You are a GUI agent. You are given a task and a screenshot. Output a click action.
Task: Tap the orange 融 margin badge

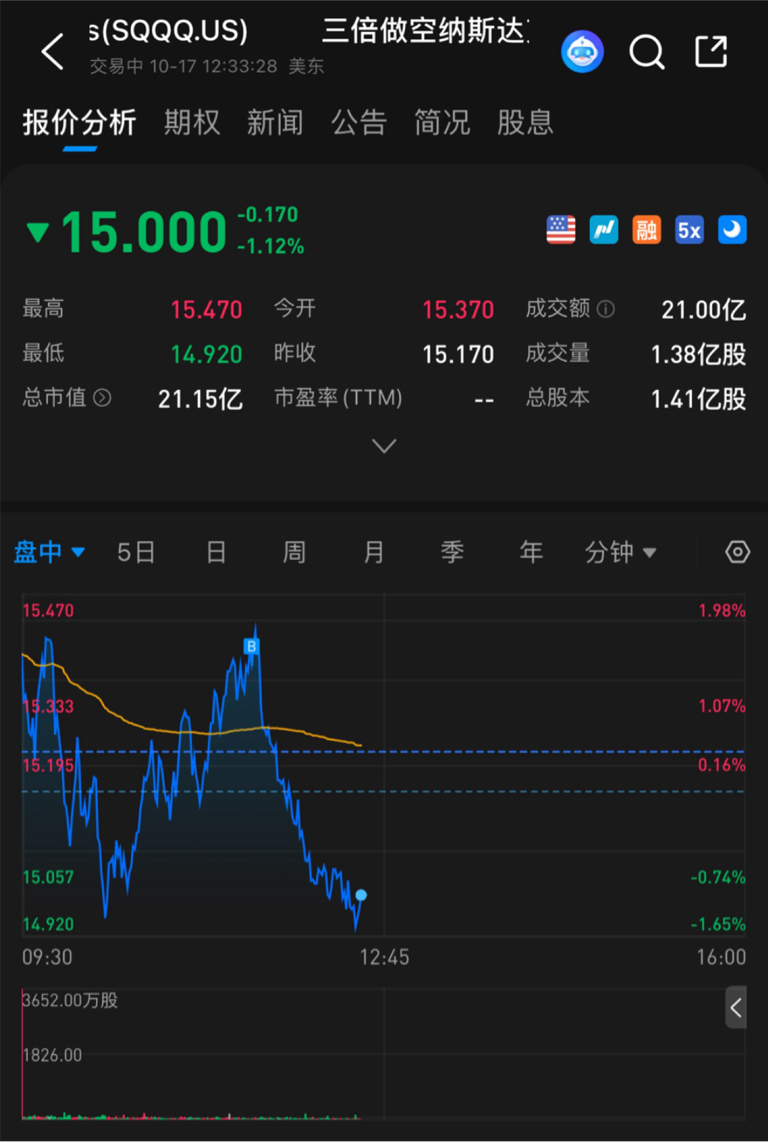click(x=646, y=230)
